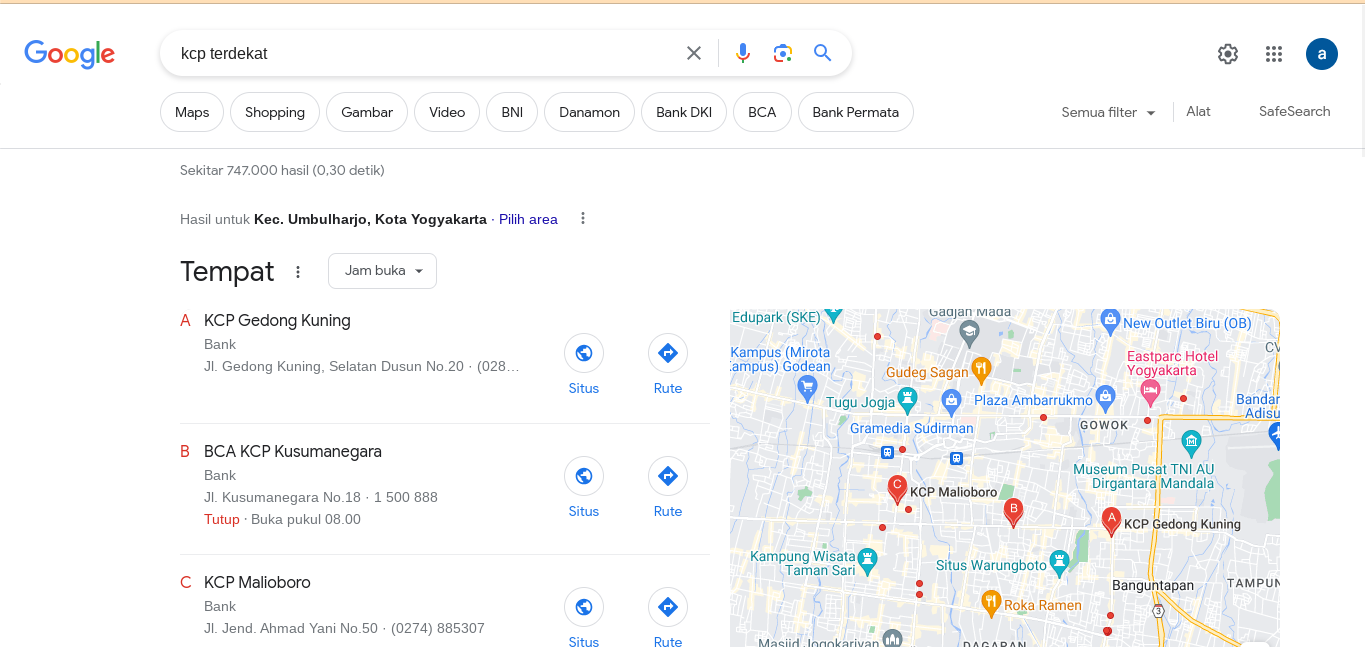Select the BNI filter chip
The image size is (1365, 647).
click(x=512, y=112)
